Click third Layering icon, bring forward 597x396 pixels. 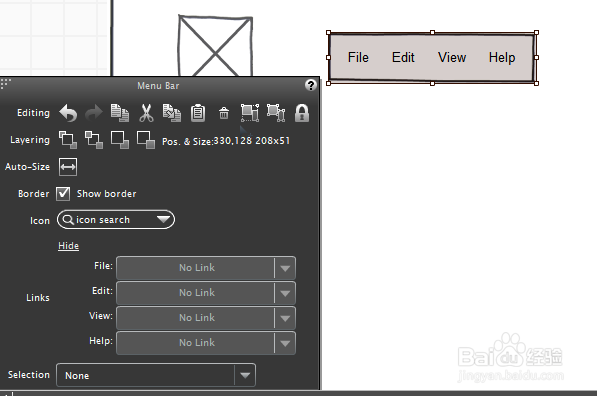point(120,140)
